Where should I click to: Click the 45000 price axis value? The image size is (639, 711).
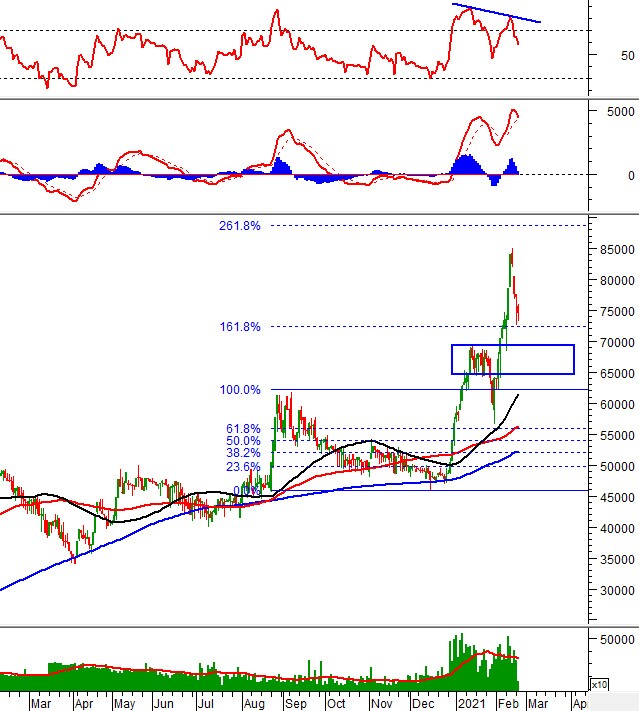(617, 497)
